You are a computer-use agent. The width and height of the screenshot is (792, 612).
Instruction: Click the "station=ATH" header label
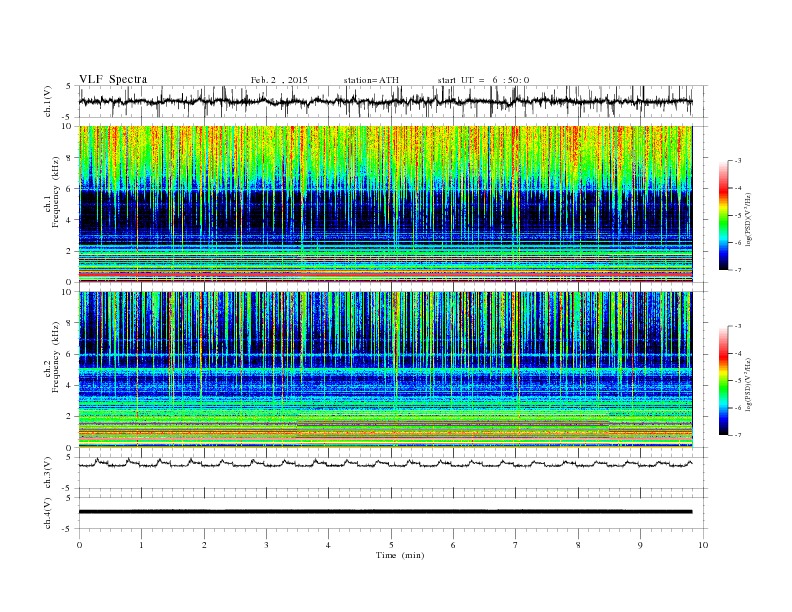click(x=371, y=80)
